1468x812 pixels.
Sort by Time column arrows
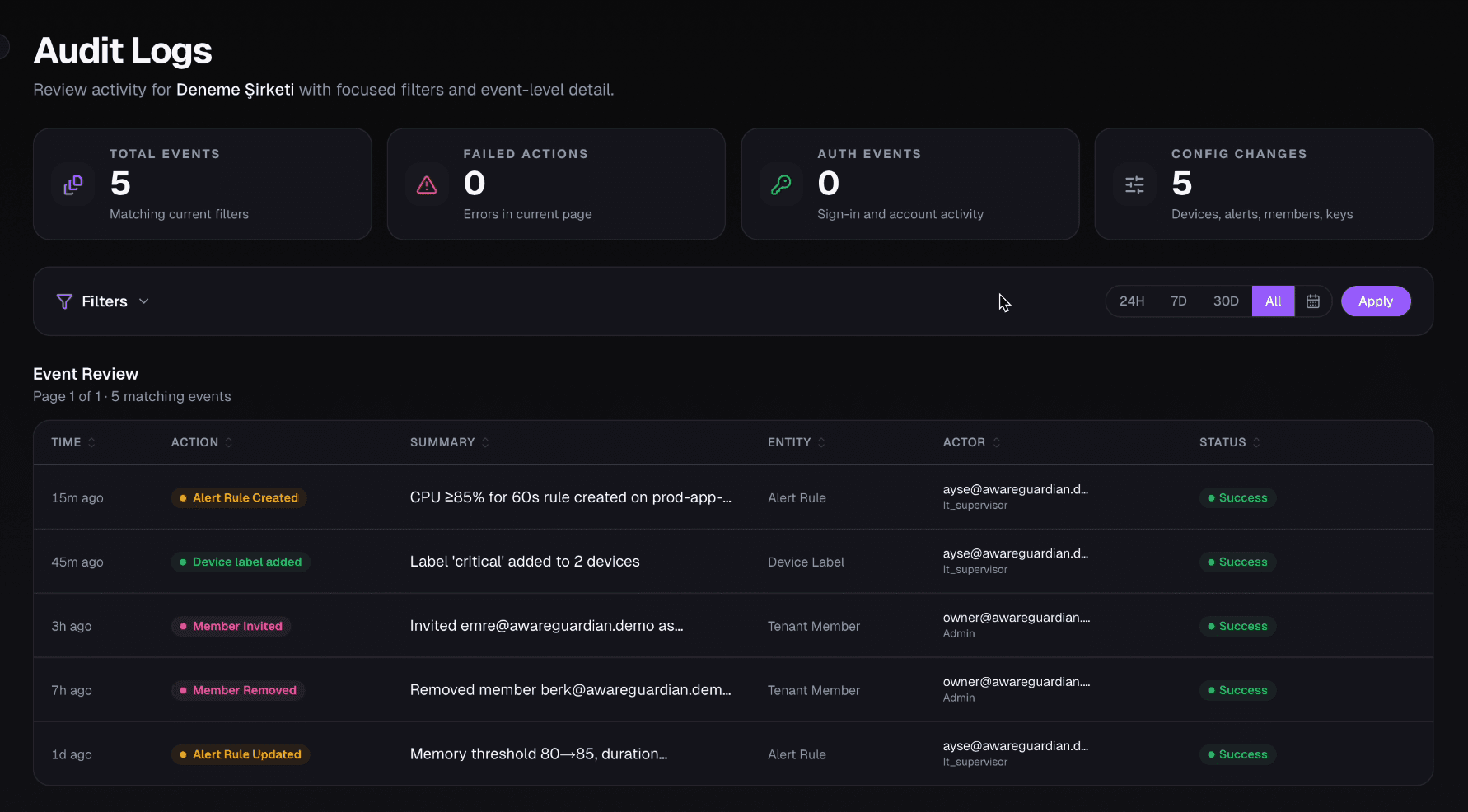point(91,442)
